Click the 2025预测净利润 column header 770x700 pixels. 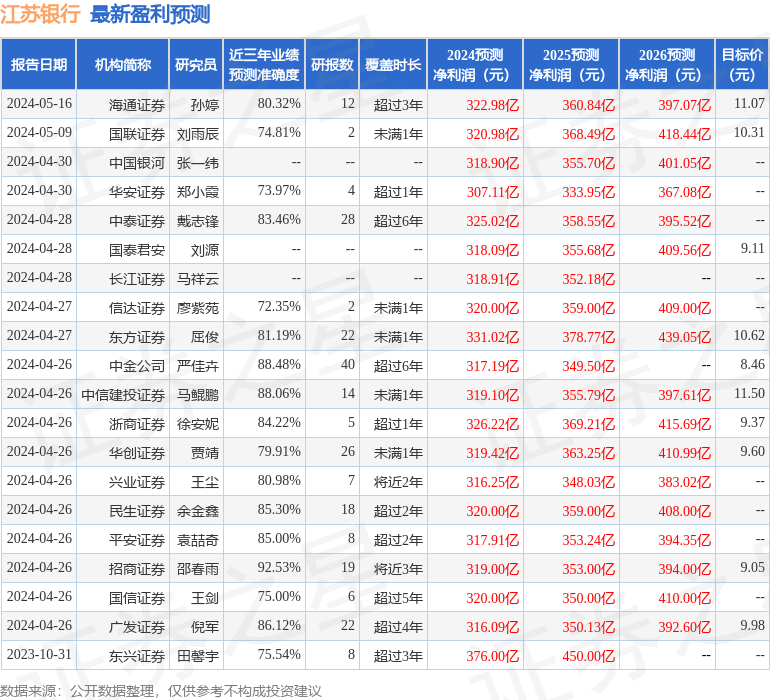(571, 64)
